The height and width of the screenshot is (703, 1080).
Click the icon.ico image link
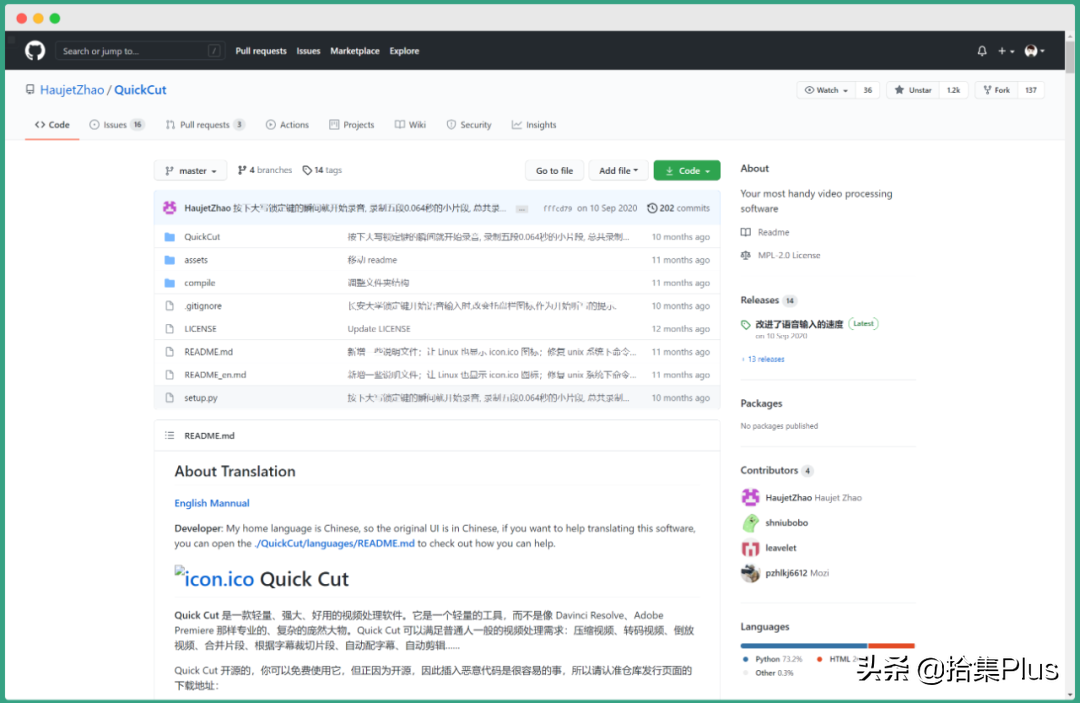(x=214, y=578)
